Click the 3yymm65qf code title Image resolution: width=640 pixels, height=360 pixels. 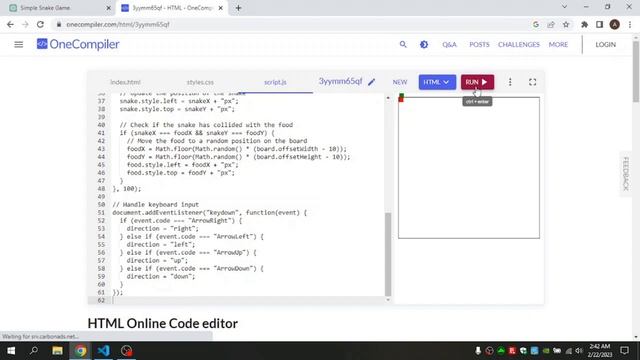(x=340, y=81)
